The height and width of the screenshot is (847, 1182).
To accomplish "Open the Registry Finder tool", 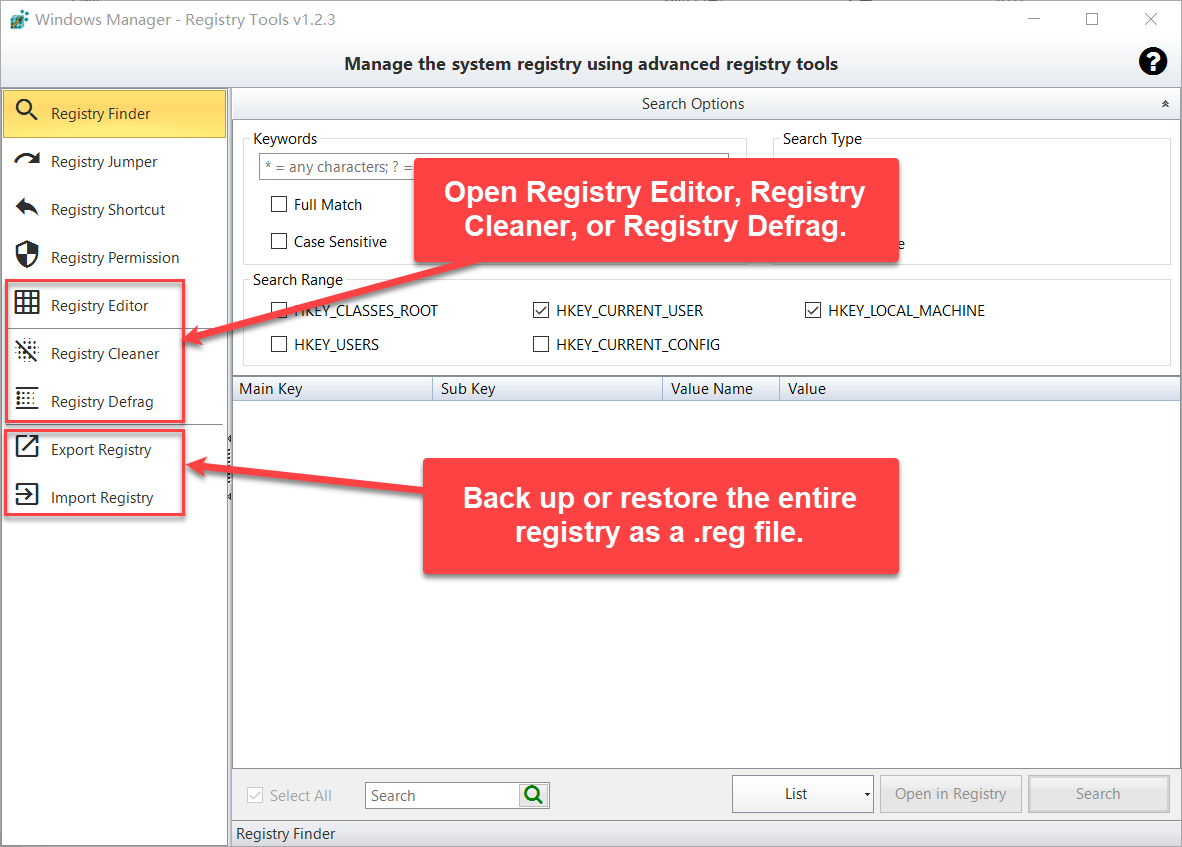I will pyautogui.click(x=115, y=114).
